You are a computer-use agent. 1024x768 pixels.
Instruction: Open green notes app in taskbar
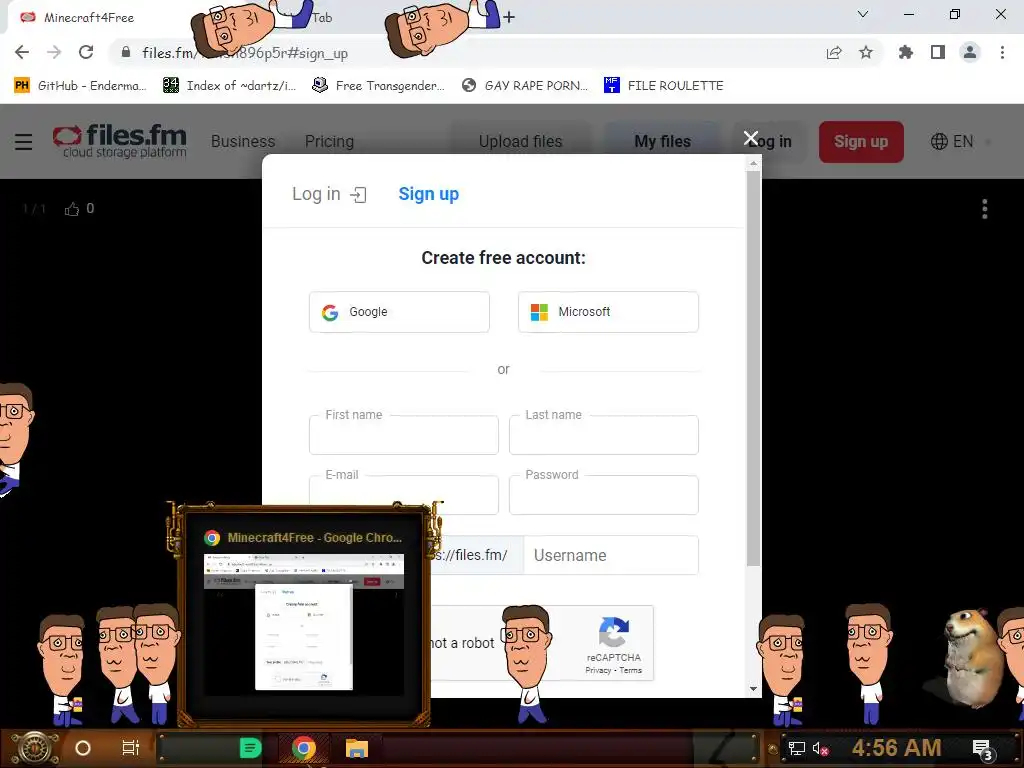click(250, 748)
